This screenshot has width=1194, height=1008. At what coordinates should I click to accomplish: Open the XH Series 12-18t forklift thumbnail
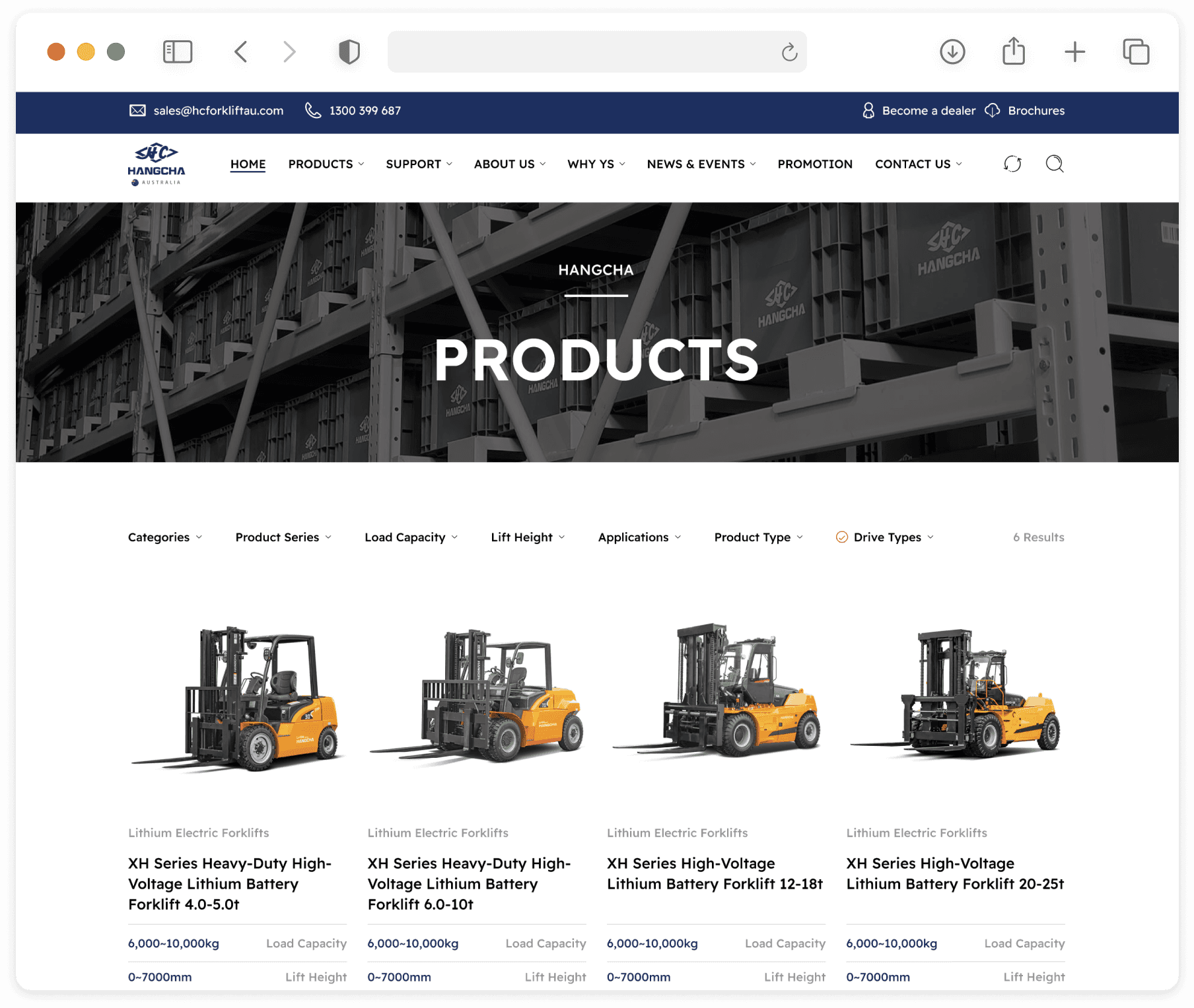[x=716, y=692]
